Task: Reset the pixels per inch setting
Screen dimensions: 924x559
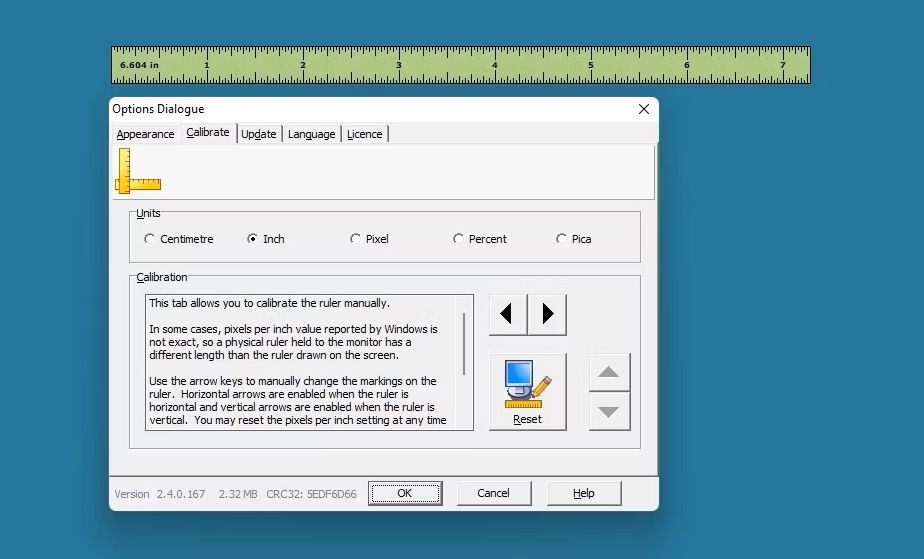Action: [x=527, y=392]
